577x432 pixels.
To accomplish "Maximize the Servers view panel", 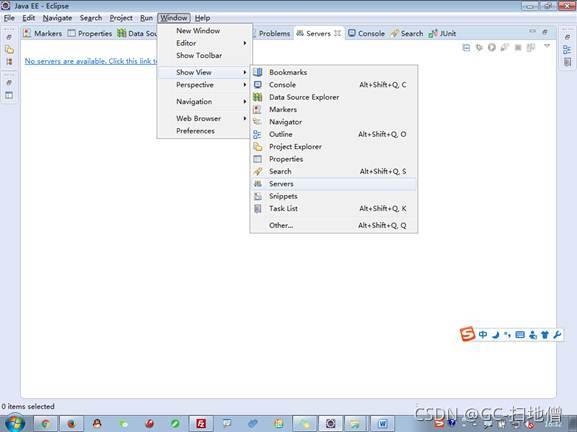I will point(545,32).
